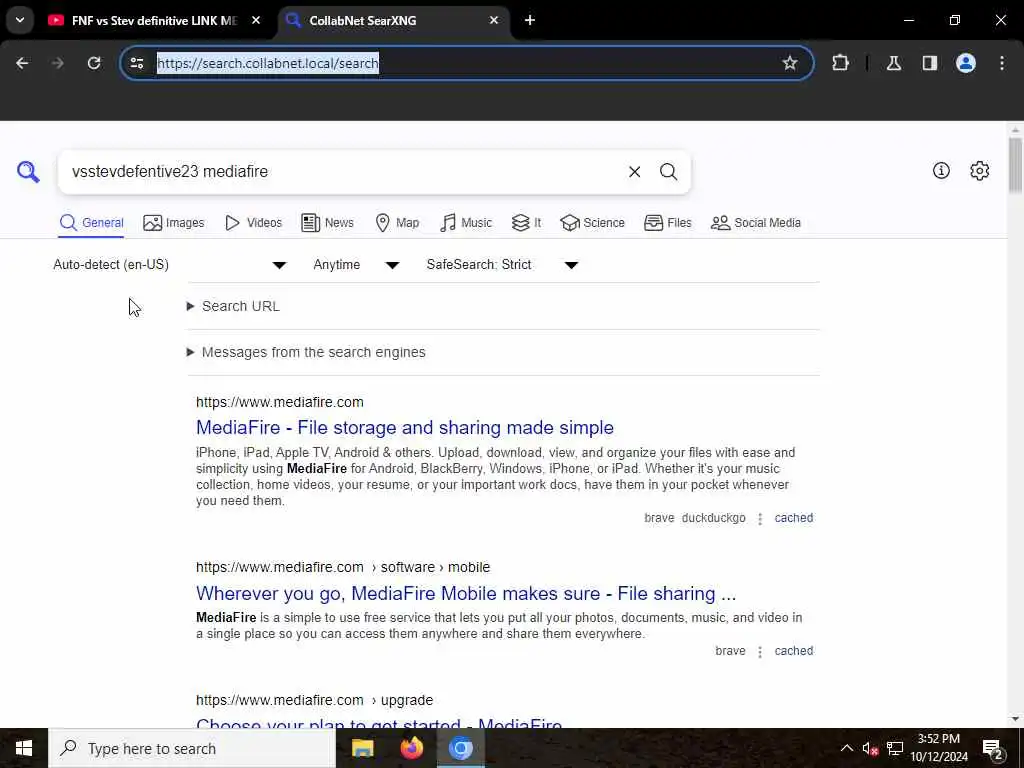The height and width of the screenshot is (768, 1024).
Task: Open the Auto-detect (en-US) language dropdown
Action: pyautogui.click(x=170, y=264)
